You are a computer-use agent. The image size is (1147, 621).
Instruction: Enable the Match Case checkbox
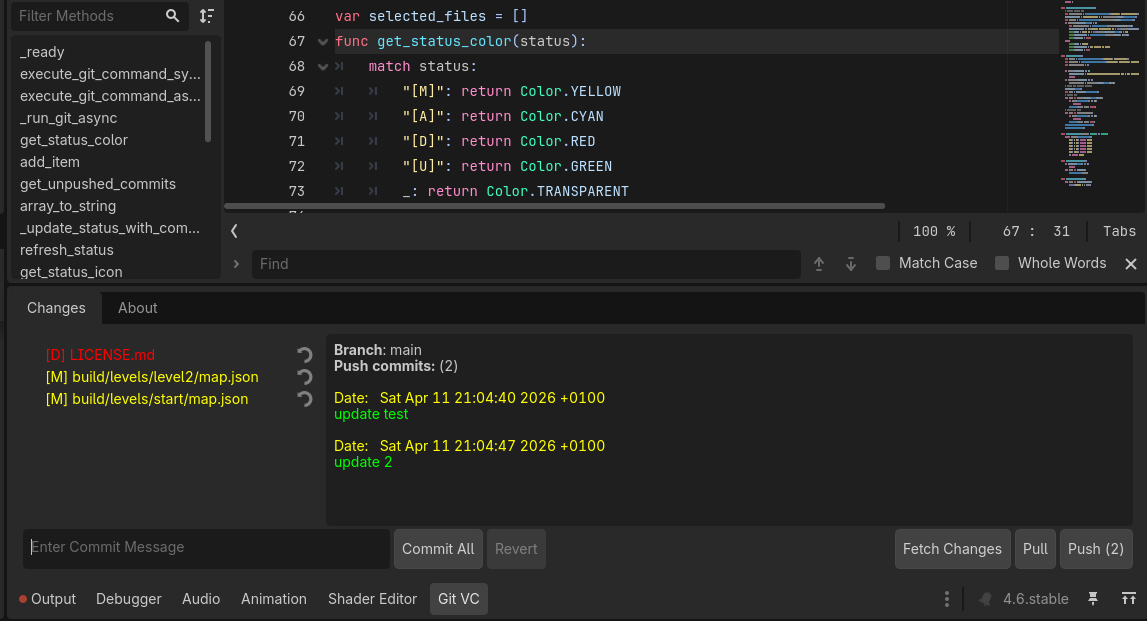pyautogui.click(x=883, y=263)
